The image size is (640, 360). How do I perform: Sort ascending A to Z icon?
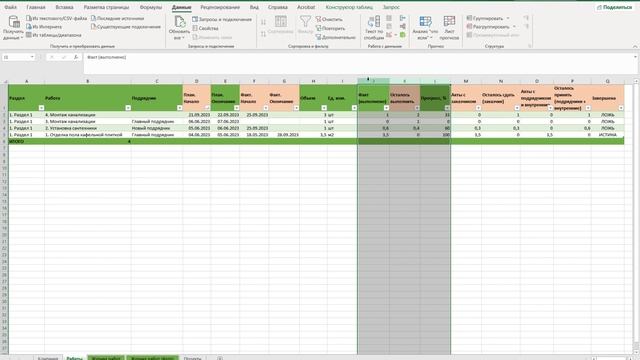pos(264,22)
